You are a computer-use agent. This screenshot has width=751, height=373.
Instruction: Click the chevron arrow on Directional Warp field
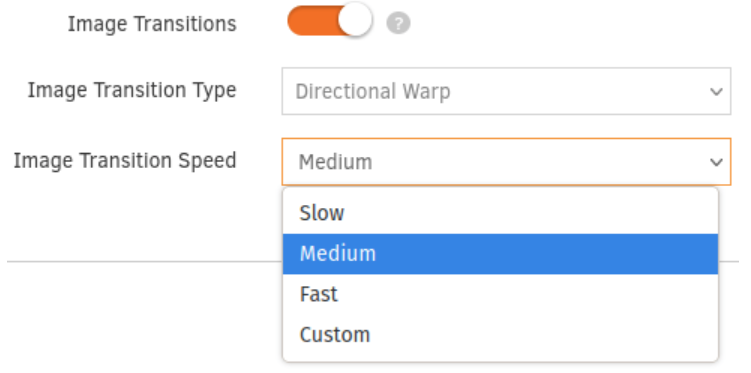[x=716, y=91]
